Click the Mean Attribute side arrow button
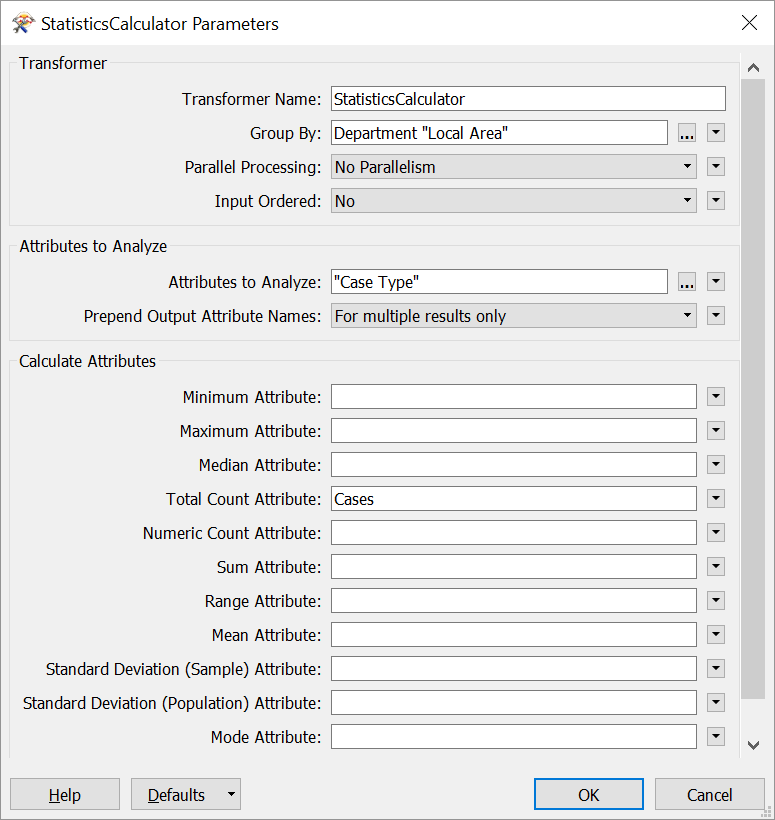This screenshot has width=775, height=820. [x=715, y=635]
